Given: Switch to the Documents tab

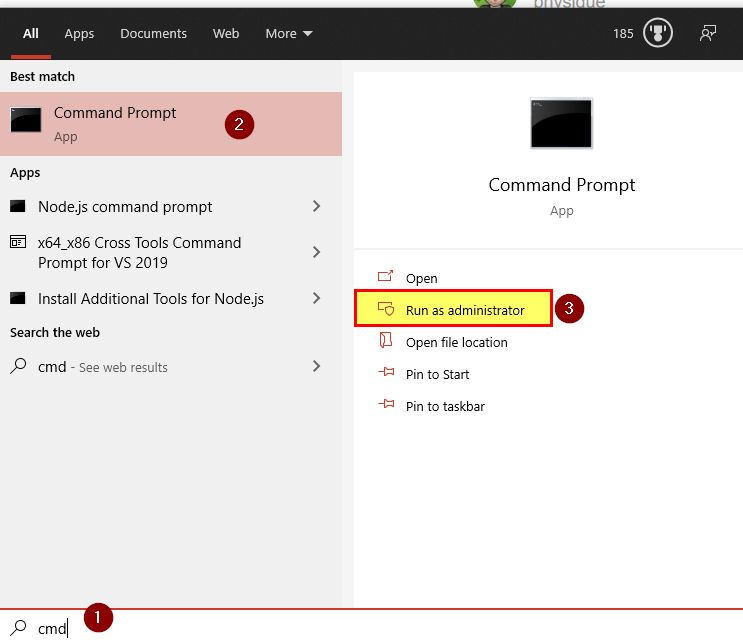Looking at the screenshot, I should point(153,33).
